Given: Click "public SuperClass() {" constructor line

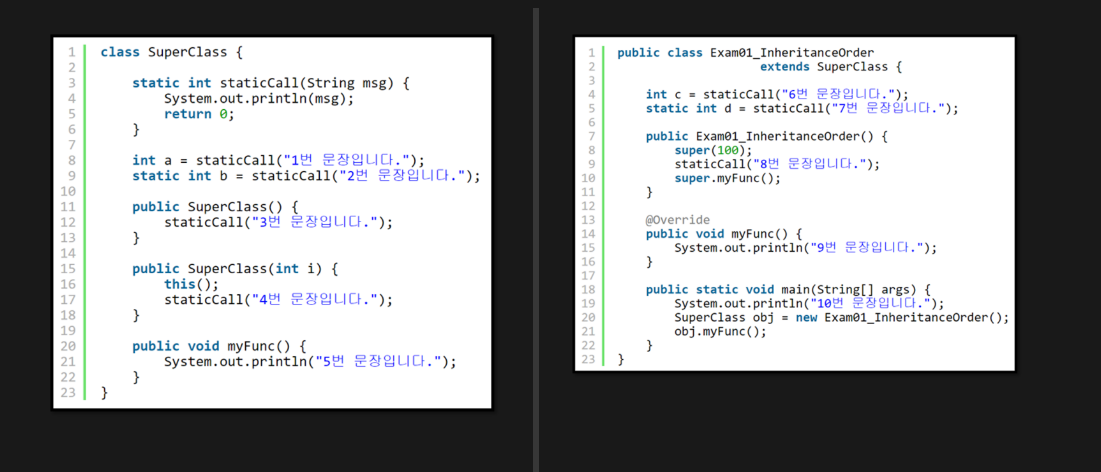Looking at the screenshot, I should tap(216, 206).
